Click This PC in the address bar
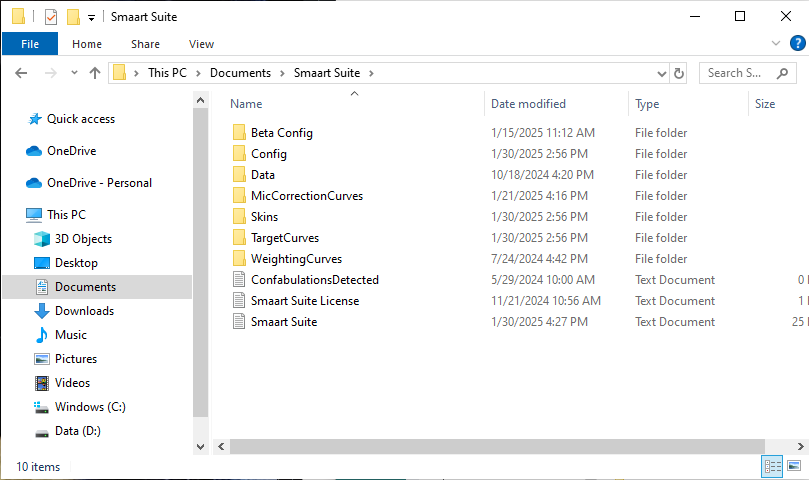This screenshot has height=480, width=809. pyautogui.click(x=167, y=73)
